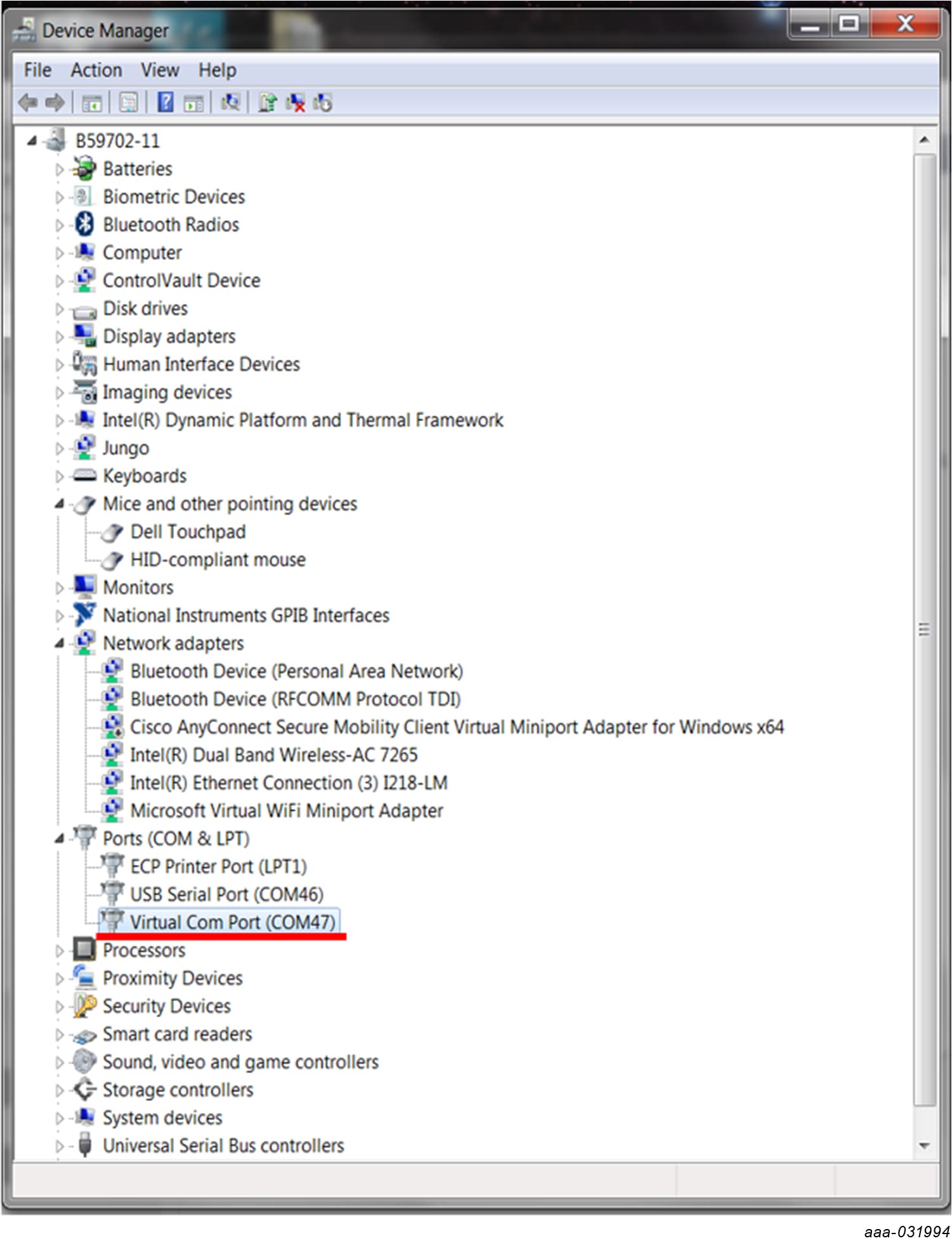
Task: Click the Help toolbar icon with question mark
Action: (x=165, y=102)
